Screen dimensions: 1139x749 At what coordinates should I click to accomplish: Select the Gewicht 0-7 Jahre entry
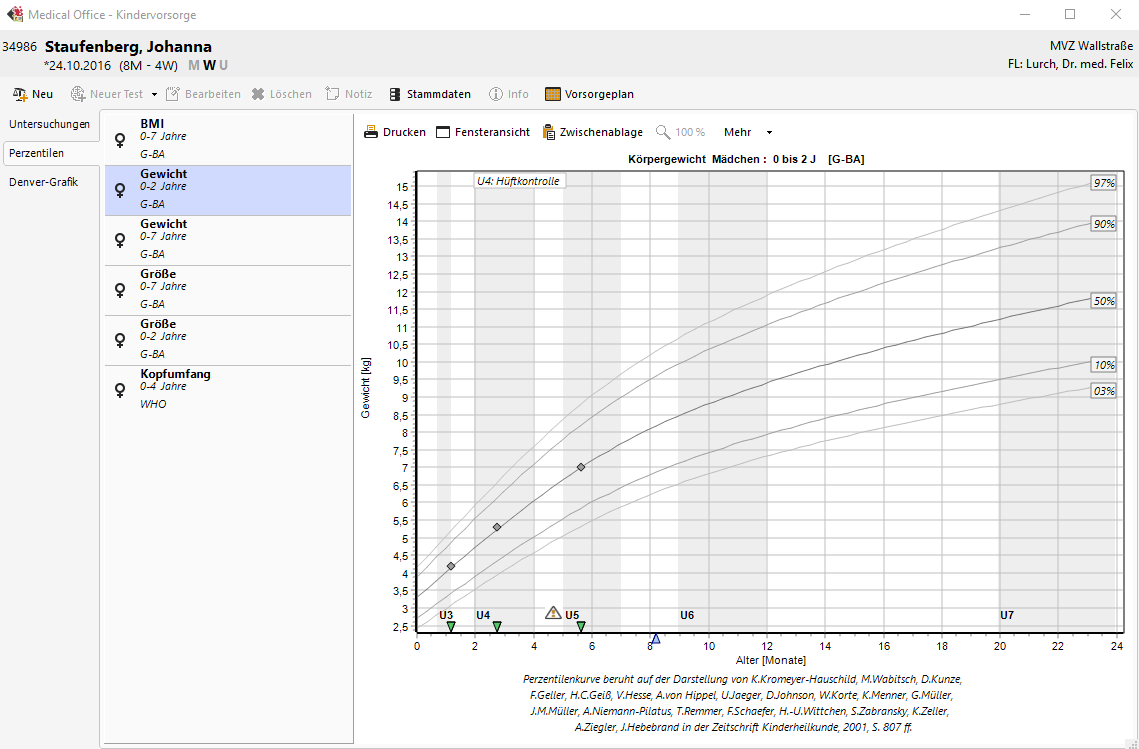pyautogui.click(x=228, y=240)
